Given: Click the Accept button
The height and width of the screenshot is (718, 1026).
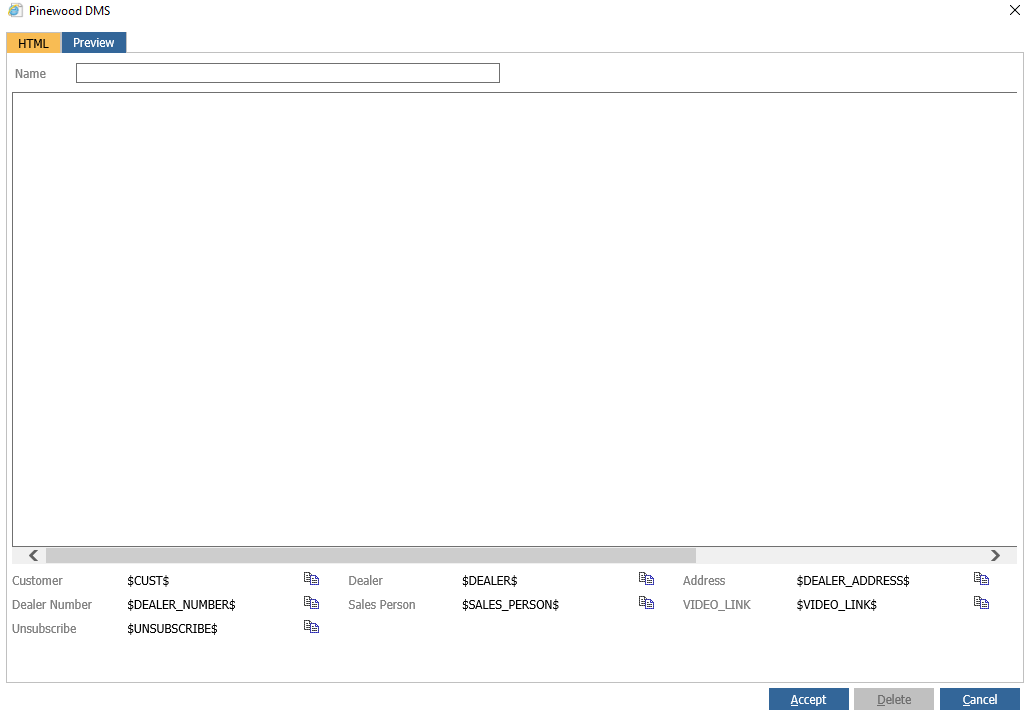Looking at the screenshot, I should [809, 699].
